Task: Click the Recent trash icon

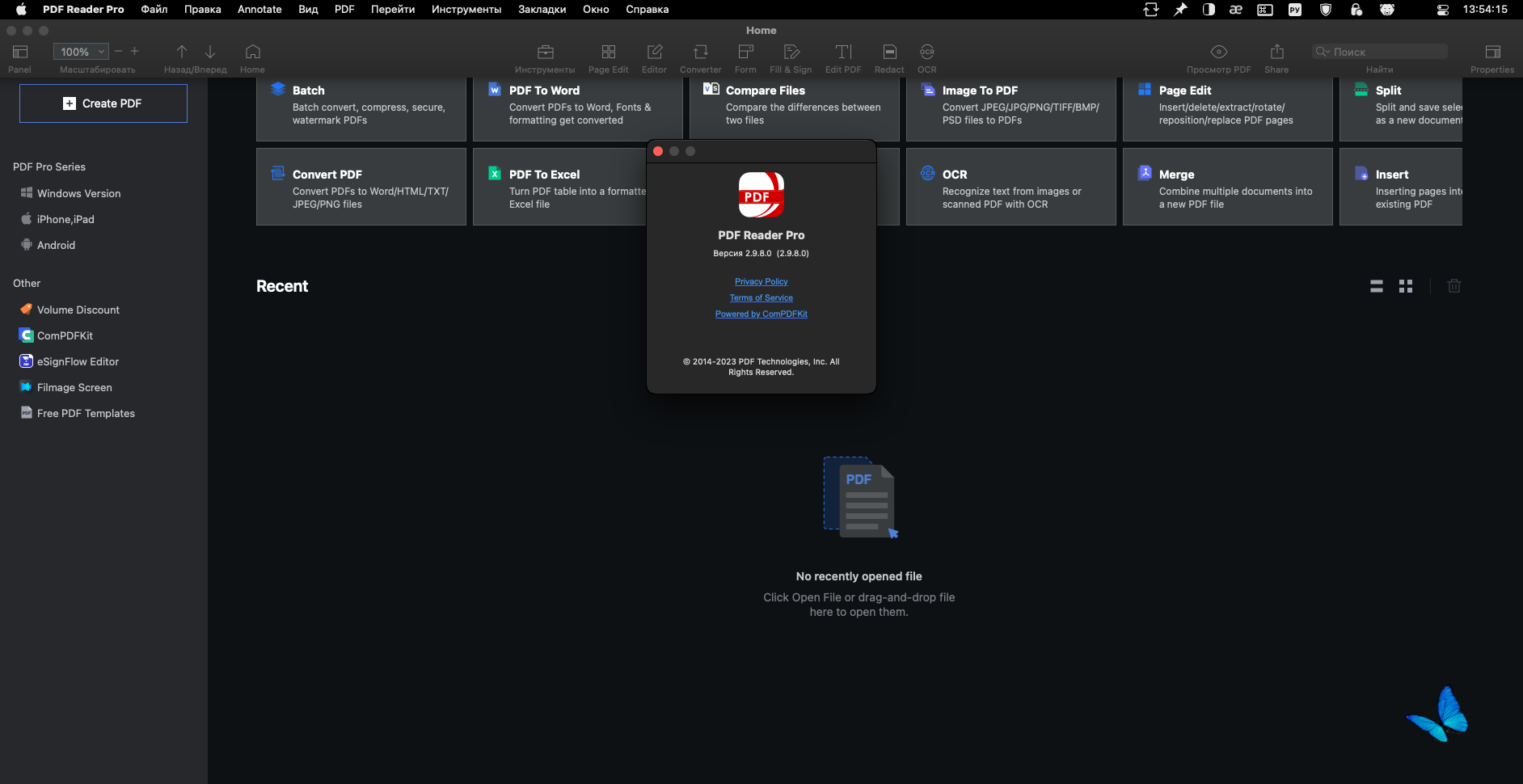Action: point(1454,286)
